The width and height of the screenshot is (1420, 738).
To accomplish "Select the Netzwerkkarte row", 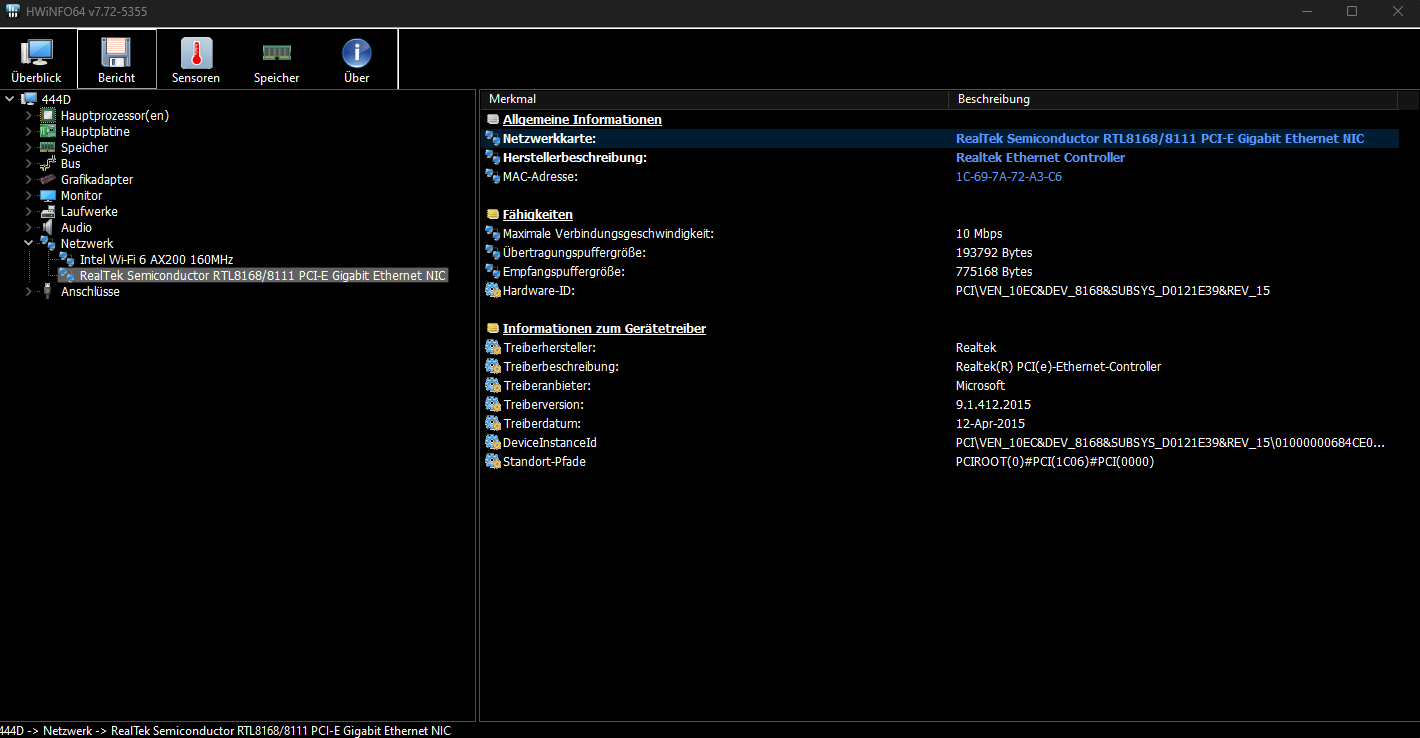I will click(940, 138).
